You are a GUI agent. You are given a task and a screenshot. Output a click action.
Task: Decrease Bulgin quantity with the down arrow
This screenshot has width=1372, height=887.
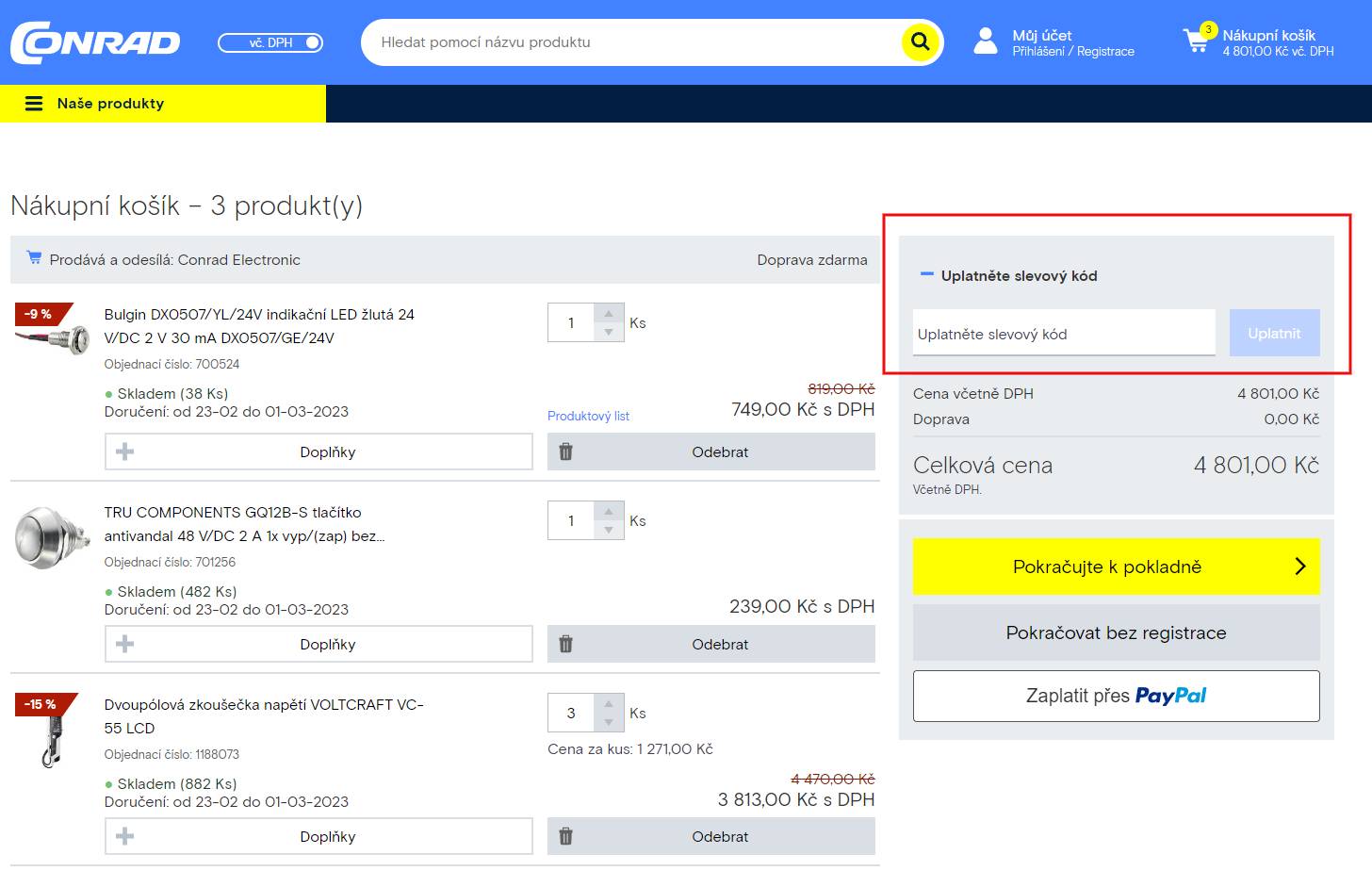[609, 331]
